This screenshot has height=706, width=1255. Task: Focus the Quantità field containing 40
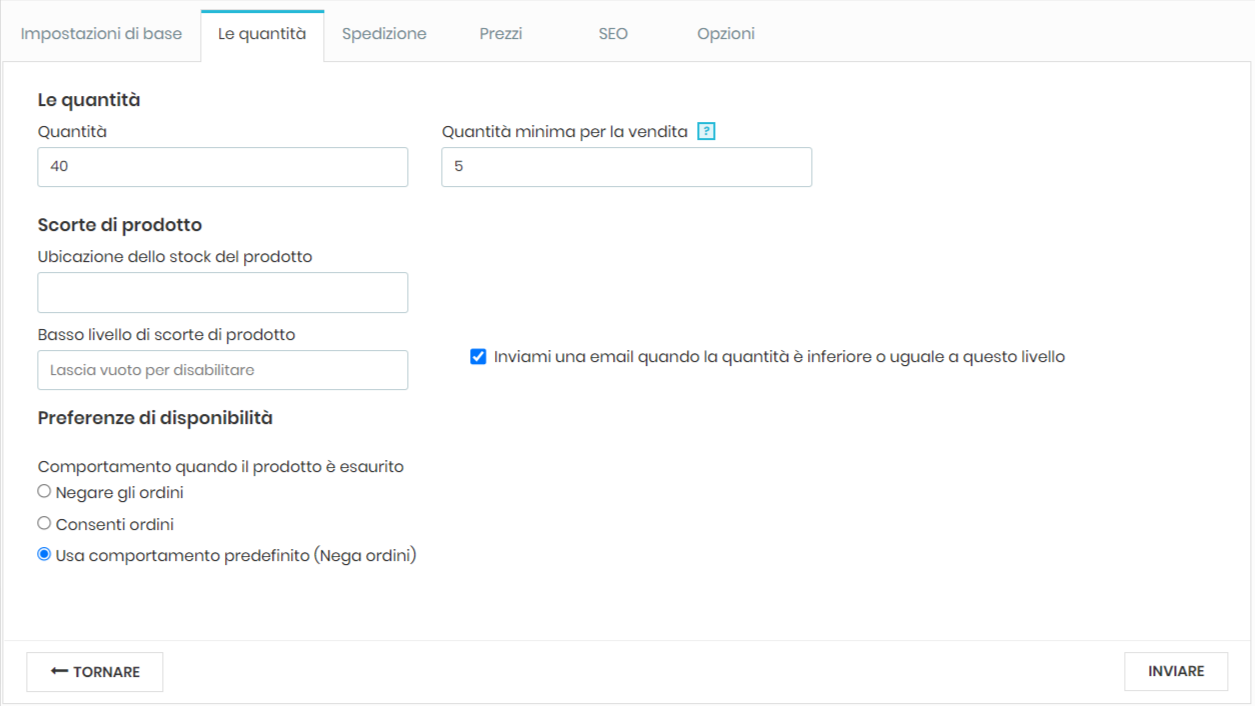(222, 167)
